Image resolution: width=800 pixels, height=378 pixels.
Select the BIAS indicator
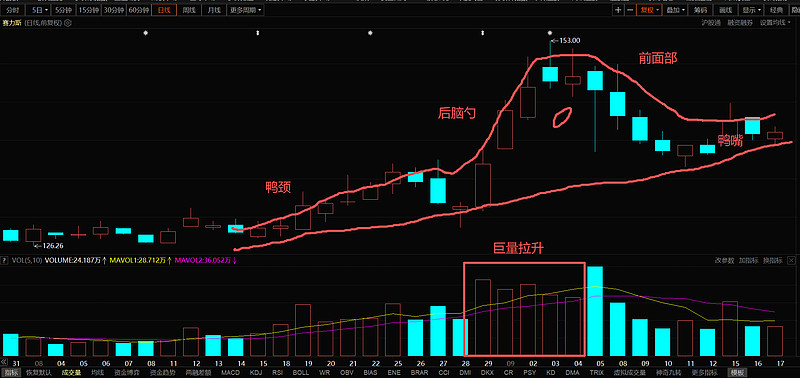(x=370, y=373)
